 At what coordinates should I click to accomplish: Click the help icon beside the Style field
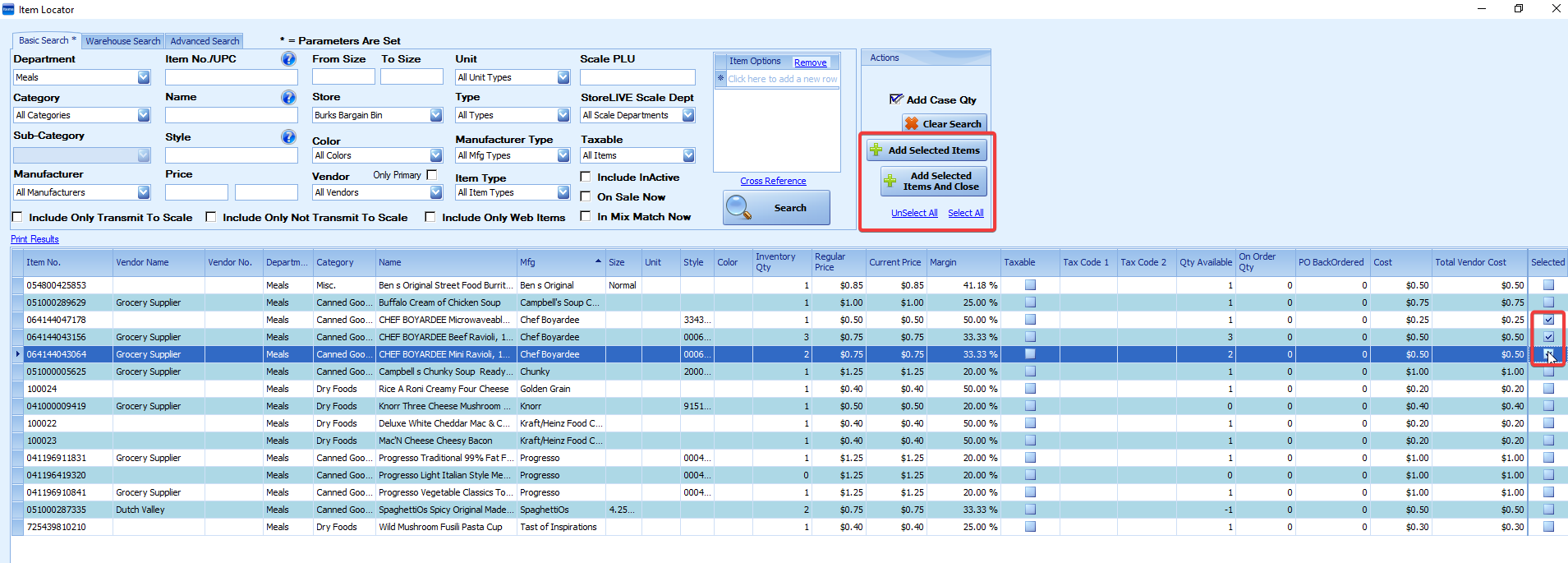pyautogui.click(x=288, y=136)
